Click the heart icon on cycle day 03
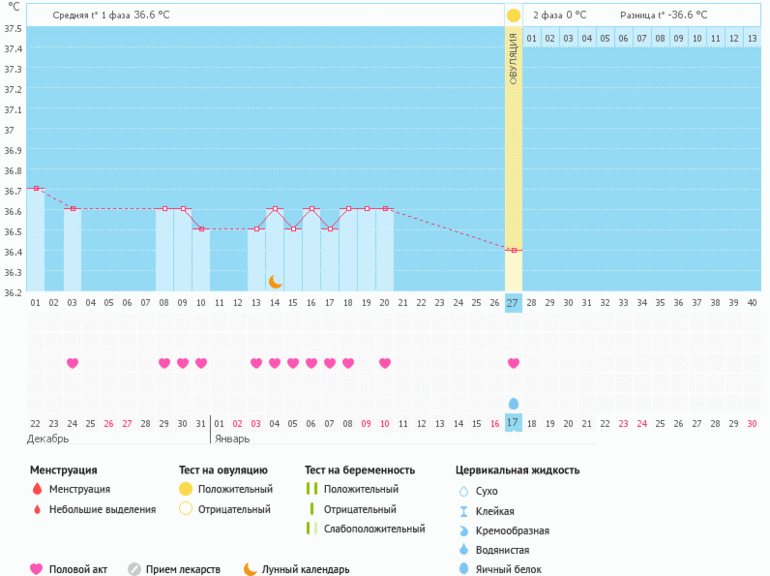Image resolution: width=770 pixels, height=576 pixels. click(72, 363)
